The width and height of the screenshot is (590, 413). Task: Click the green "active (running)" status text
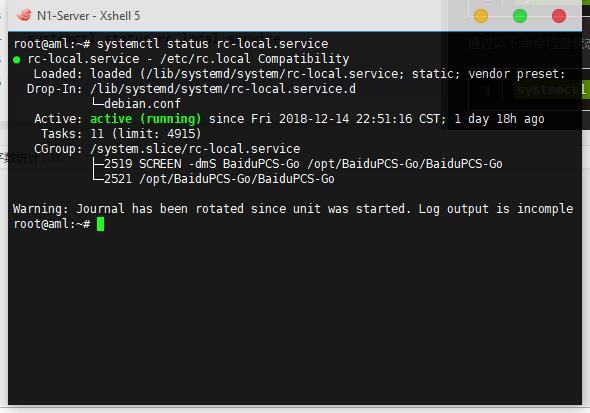point(146,119)
